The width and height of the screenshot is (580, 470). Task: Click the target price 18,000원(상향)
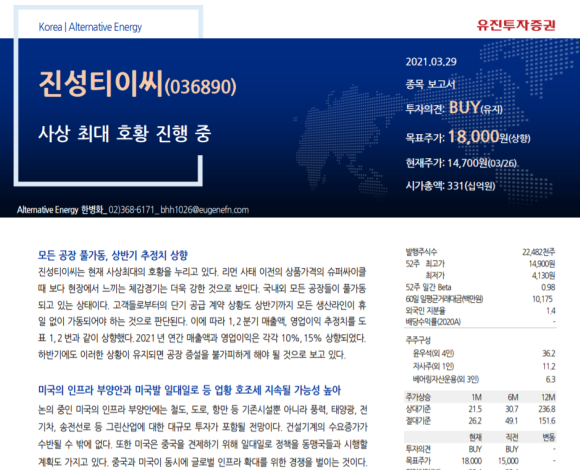(x=489, y=137)
